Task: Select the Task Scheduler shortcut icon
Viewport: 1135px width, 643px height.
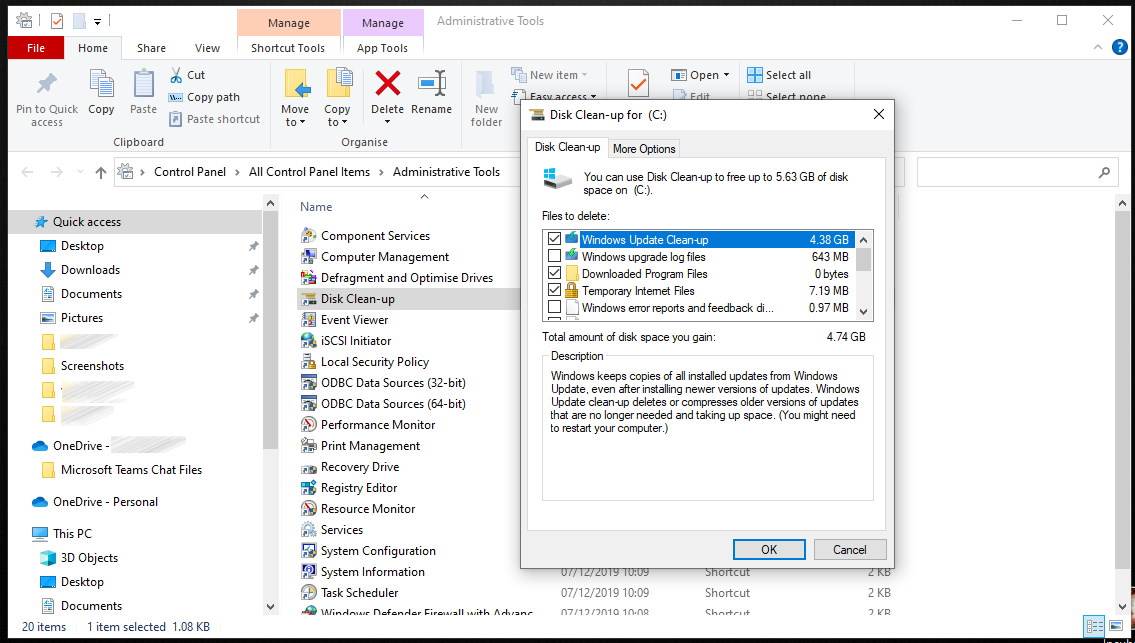Action: pos(309,593)
